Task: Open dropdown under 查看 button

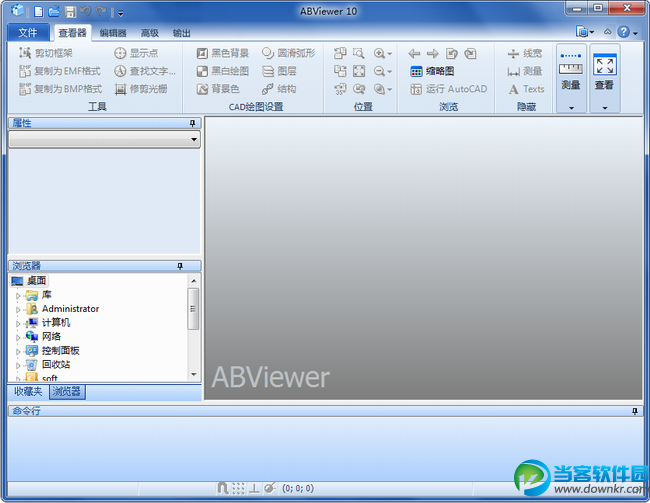Action: 605,108
